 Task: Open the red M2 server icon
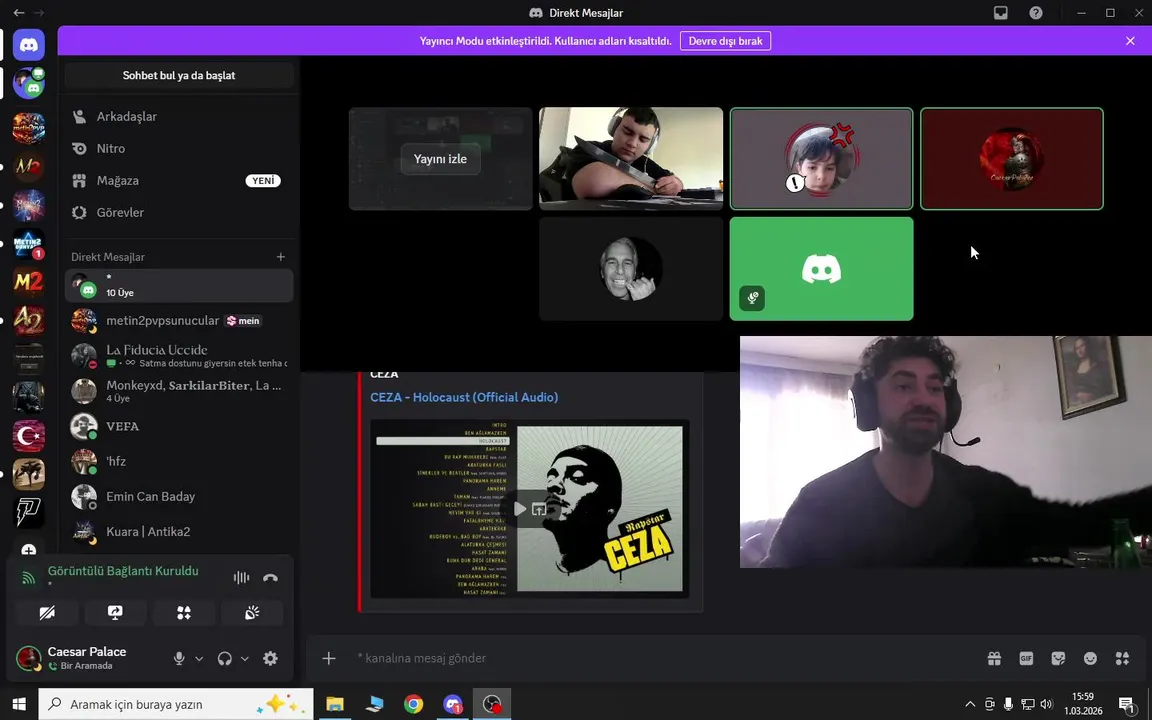coord(29,281)
